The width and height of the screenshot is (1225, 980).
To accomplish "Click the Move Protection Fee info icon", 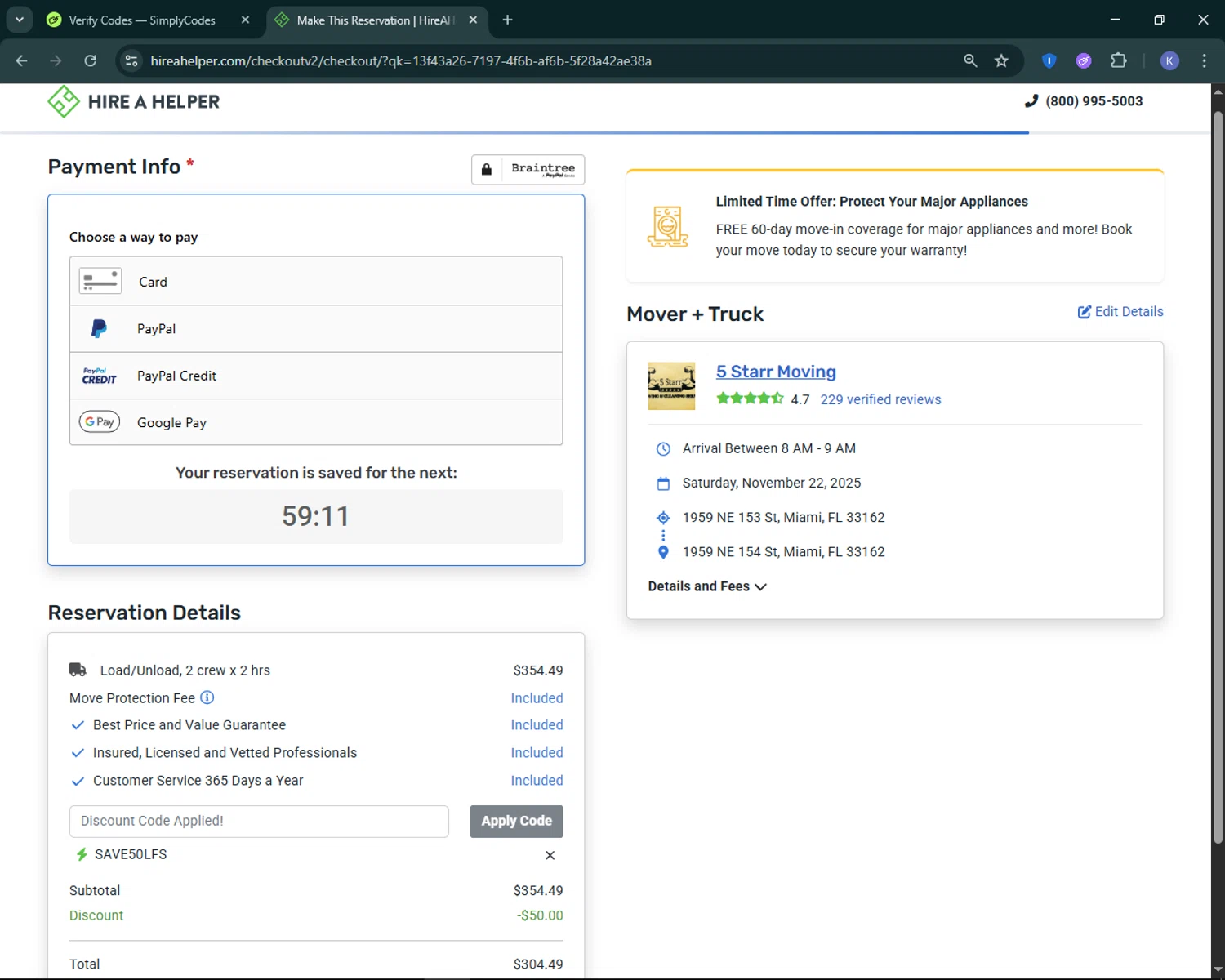I will coord(207,697).
